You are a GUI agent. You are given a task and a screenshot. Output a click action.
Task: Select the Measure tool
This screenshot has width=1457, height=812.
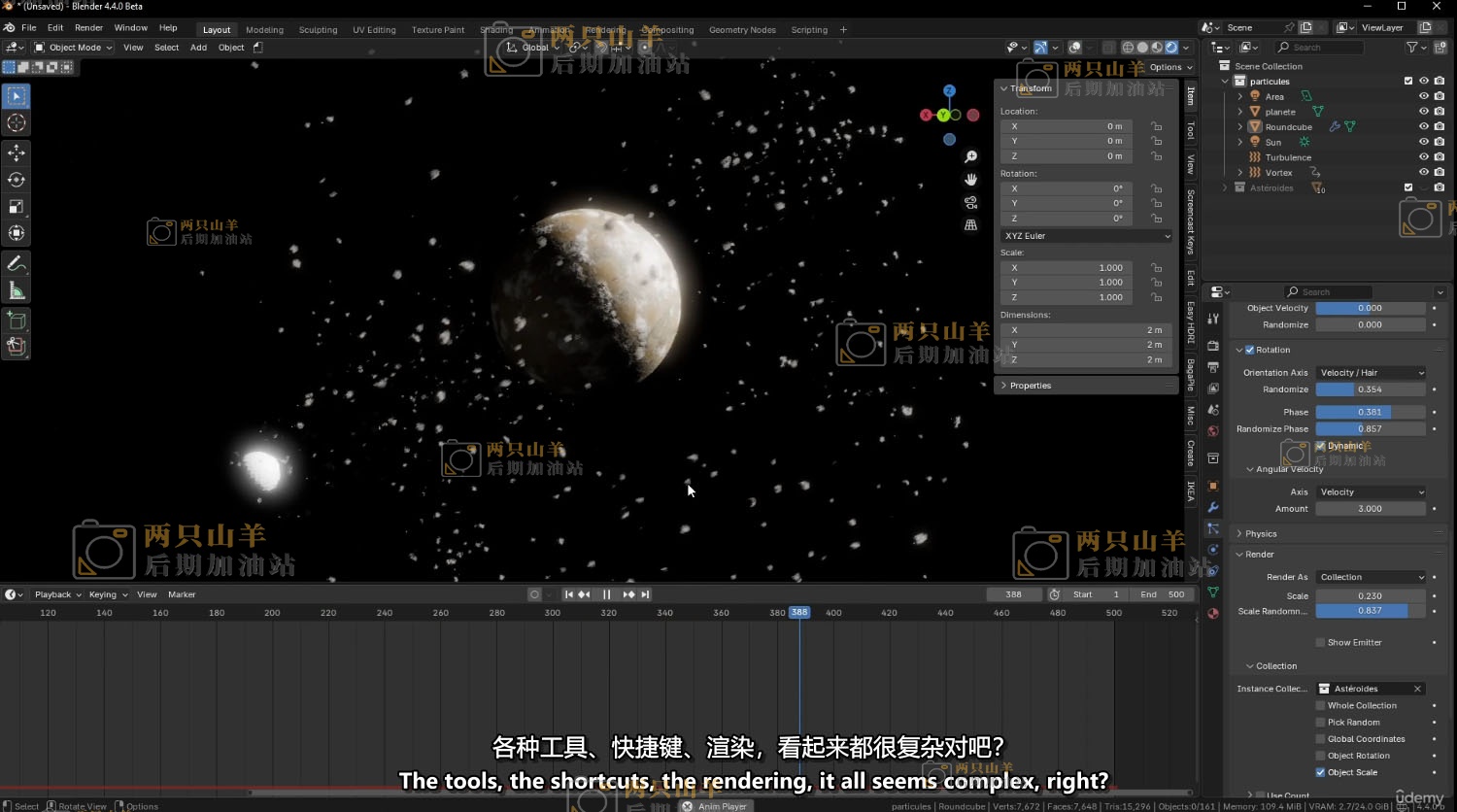point(17,290)
